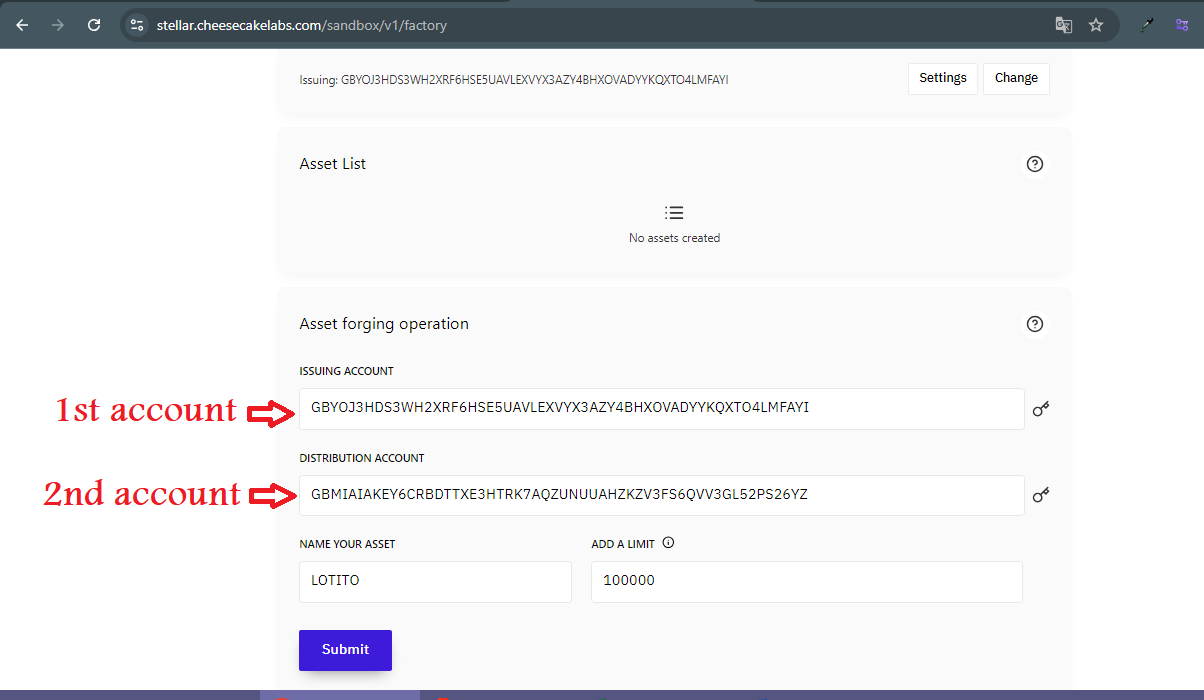The image size is (1204, 700).
Task: Open the eyedropper extension icon
Action: [1147, 25]
